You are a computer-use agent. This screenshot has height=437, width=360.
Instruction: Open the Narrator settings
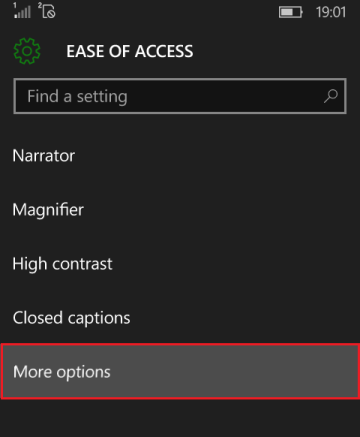[x=180, y=156]
